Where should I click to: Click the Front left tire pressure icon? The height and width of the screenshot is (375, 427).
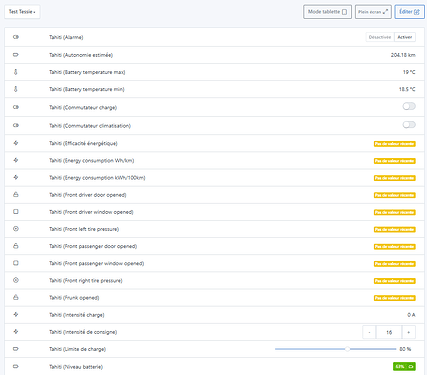point(16,229)
